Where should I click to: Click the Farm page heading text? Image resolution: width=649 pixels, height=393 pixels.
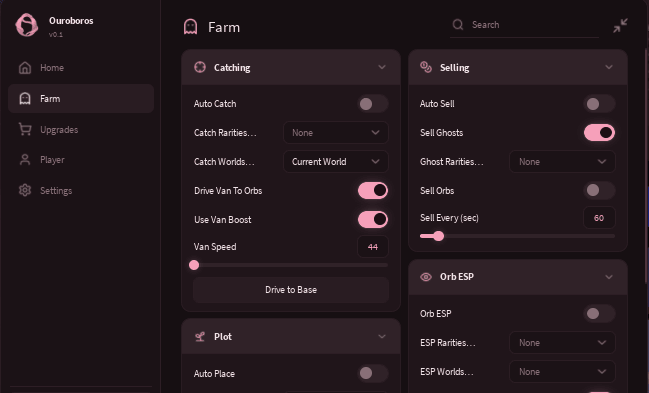coord(224,27)
